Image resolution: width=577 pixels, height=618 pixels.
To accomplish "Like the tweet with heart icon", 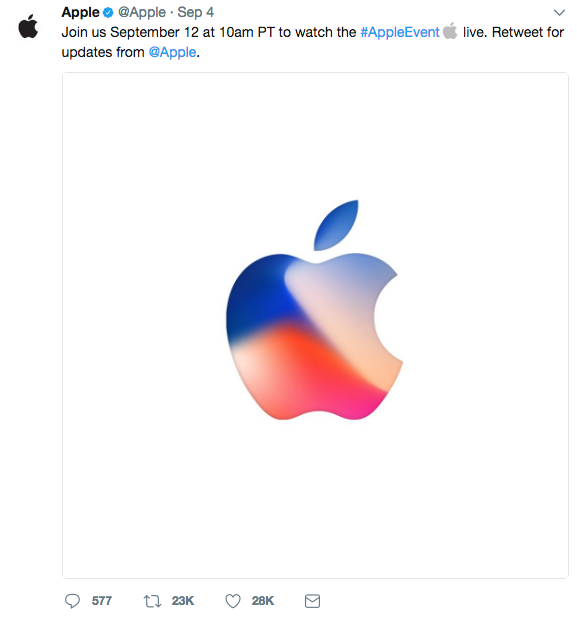I will coord(233,601).
